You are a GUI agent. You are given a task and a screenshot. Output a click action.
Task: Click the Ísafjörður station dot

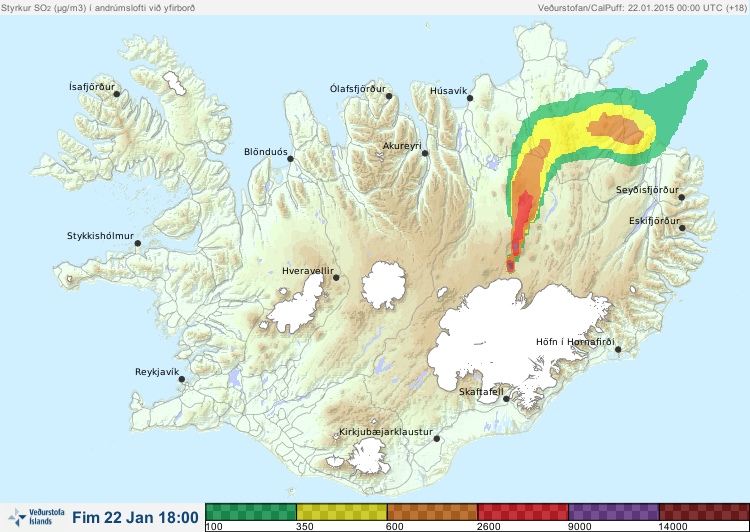pyautogui.click(x=116, y=94)
